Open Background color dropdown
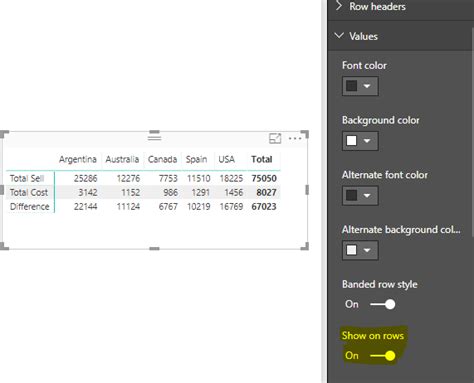 pos(360,141)
